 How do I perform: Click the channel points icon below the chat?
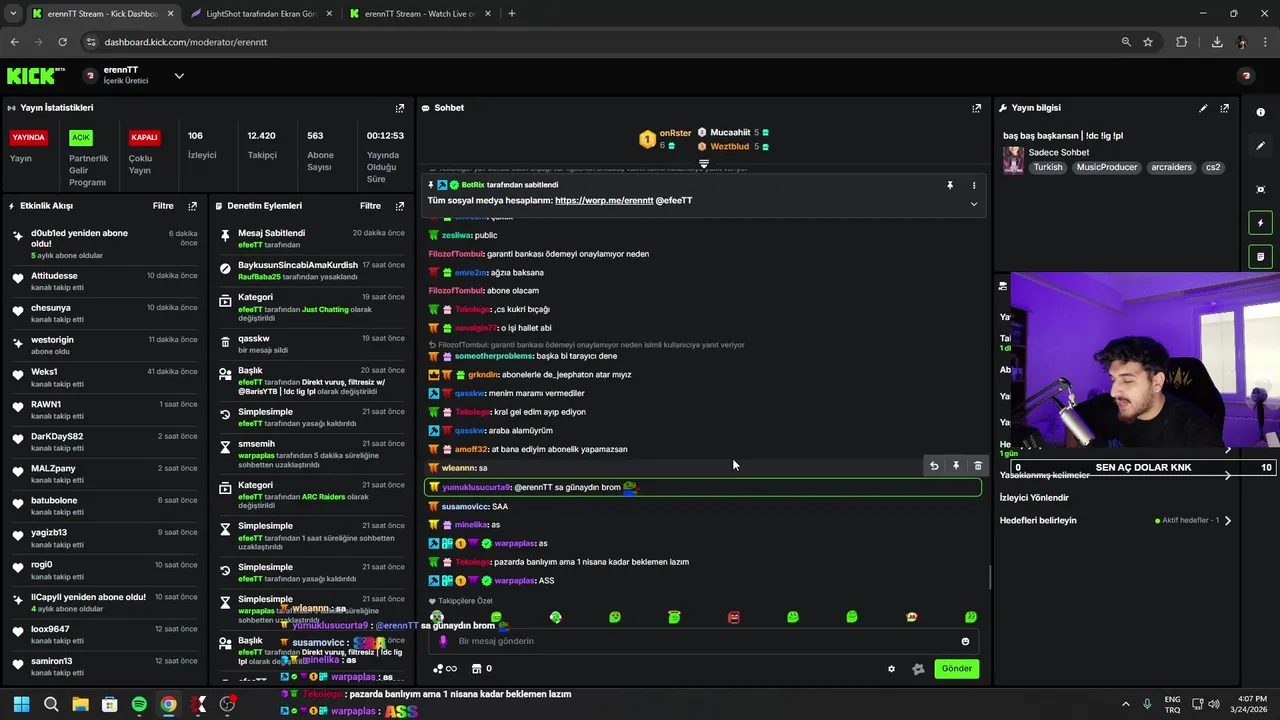tap(444, 669)
